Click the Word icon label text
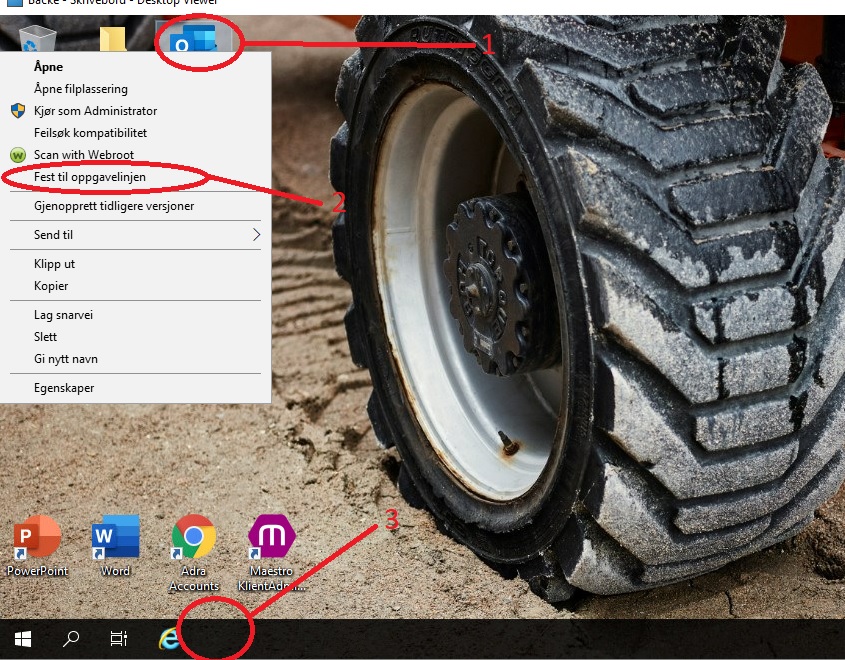The image size is (845, 660). (115, 571)
